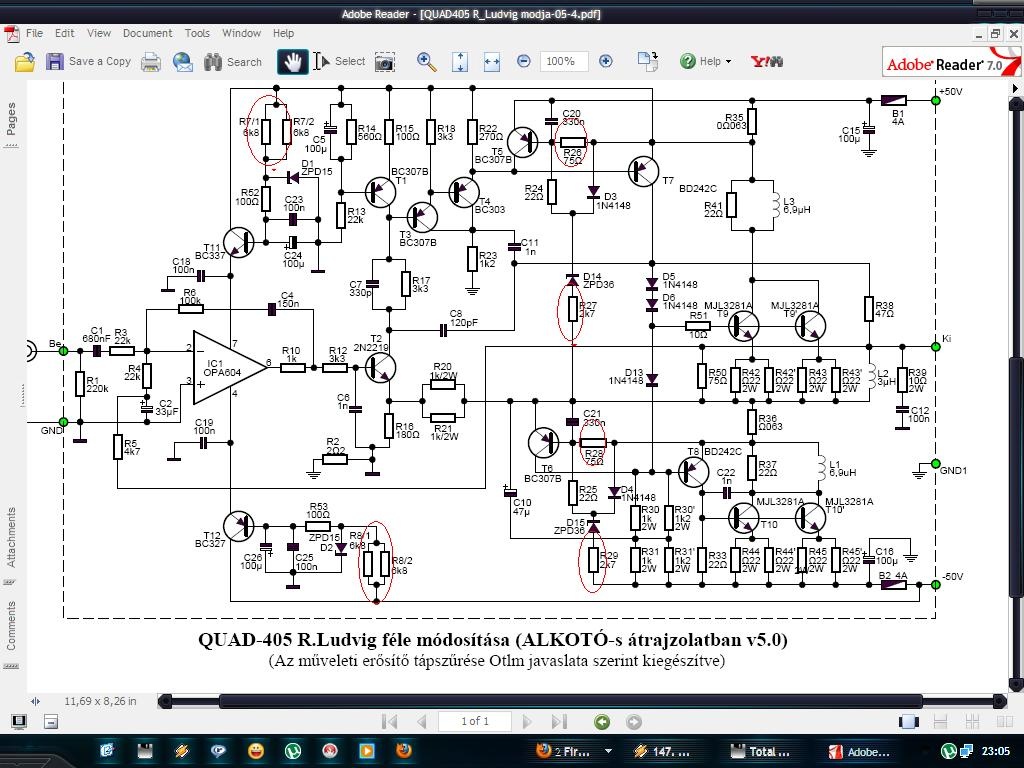Switch to the Total Commander taskbar button
The width and height of the screenshot is (1024, 768).
(x=760, y=751)
